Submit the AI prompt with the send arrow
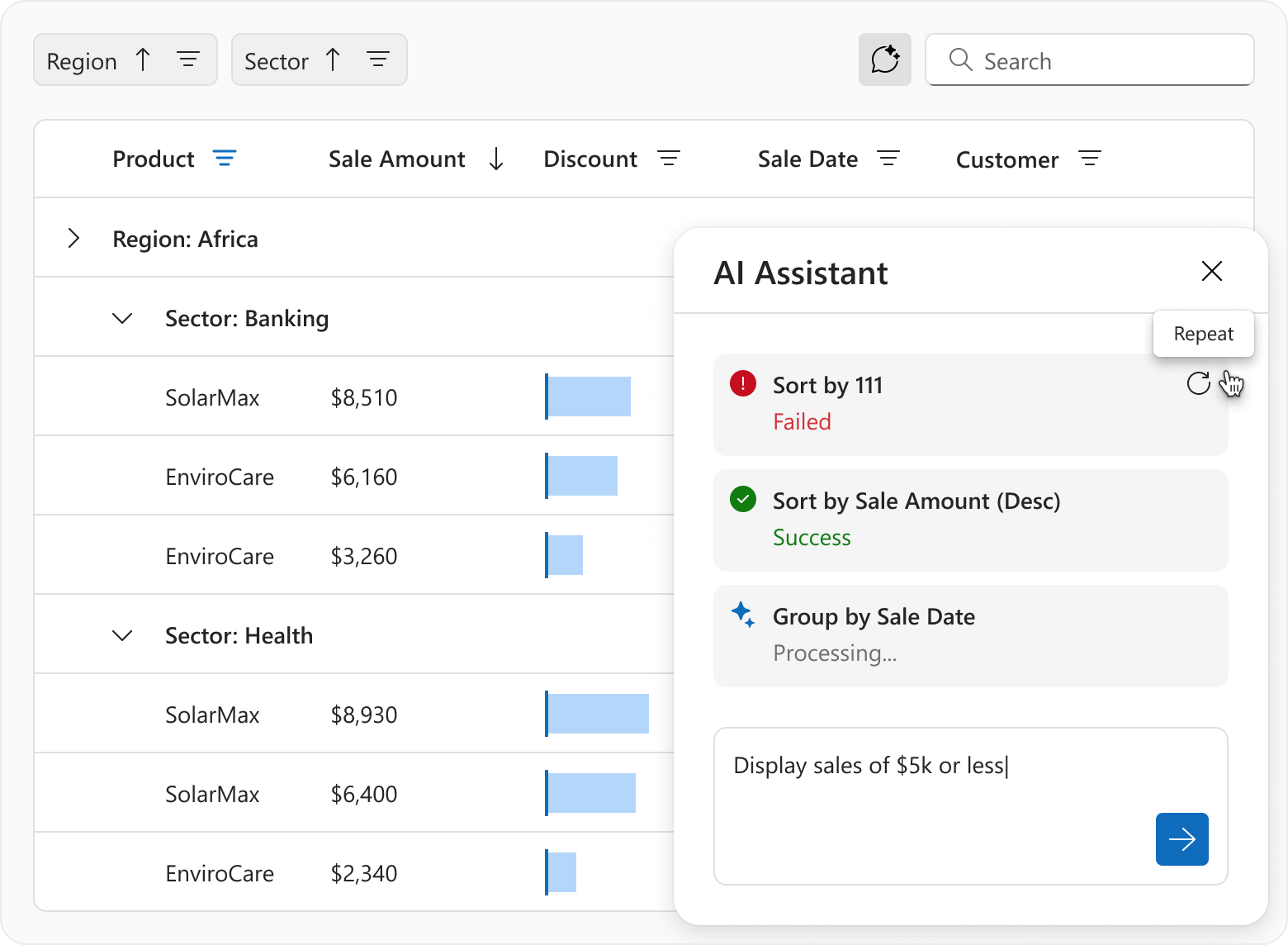The height and width of the screenshot is (945, 1288). [x=1181, y=839]
